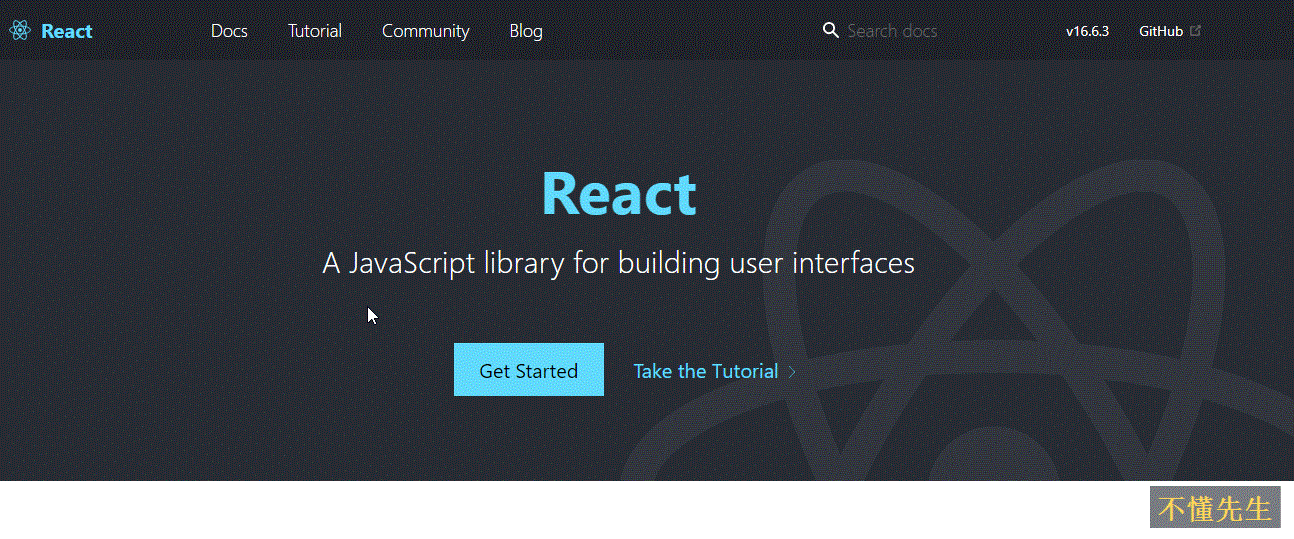Click the 'A JavaScript library for building user interfaces' tagline
Screen dimensions: 1294x539
[x=619, y=264]
